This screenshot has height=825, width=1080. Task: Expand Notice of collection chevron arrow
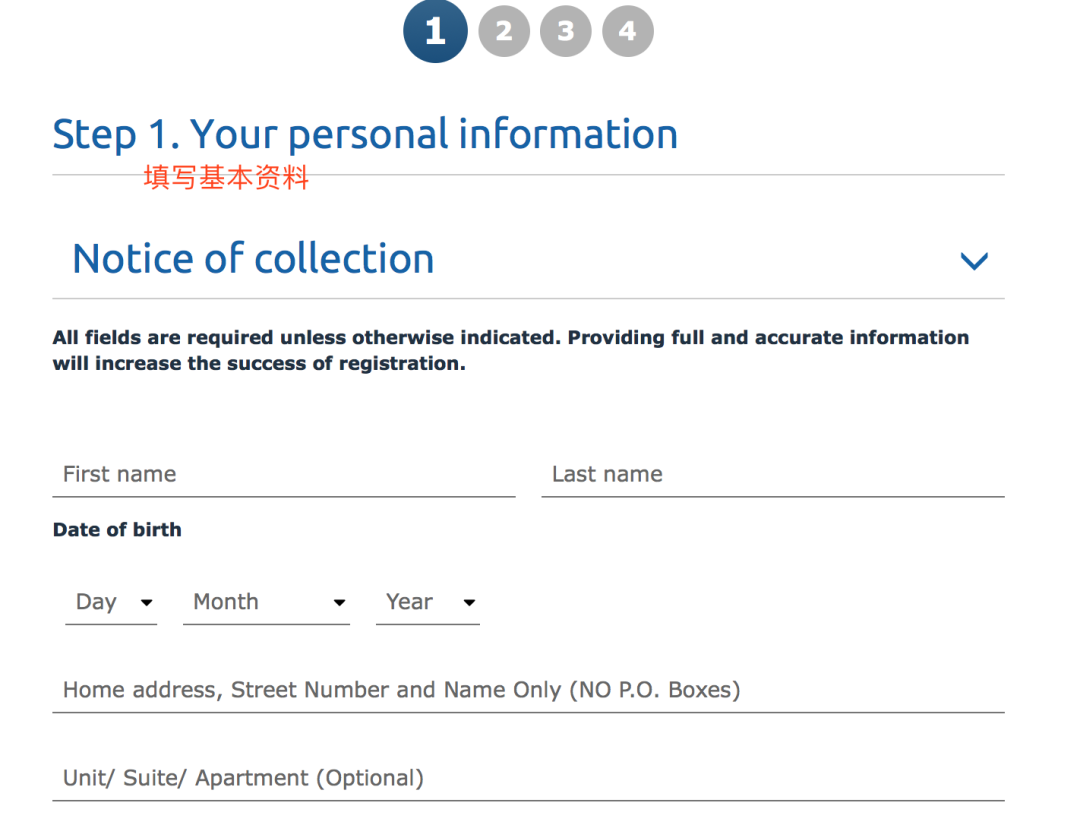(x=974, y=261)
